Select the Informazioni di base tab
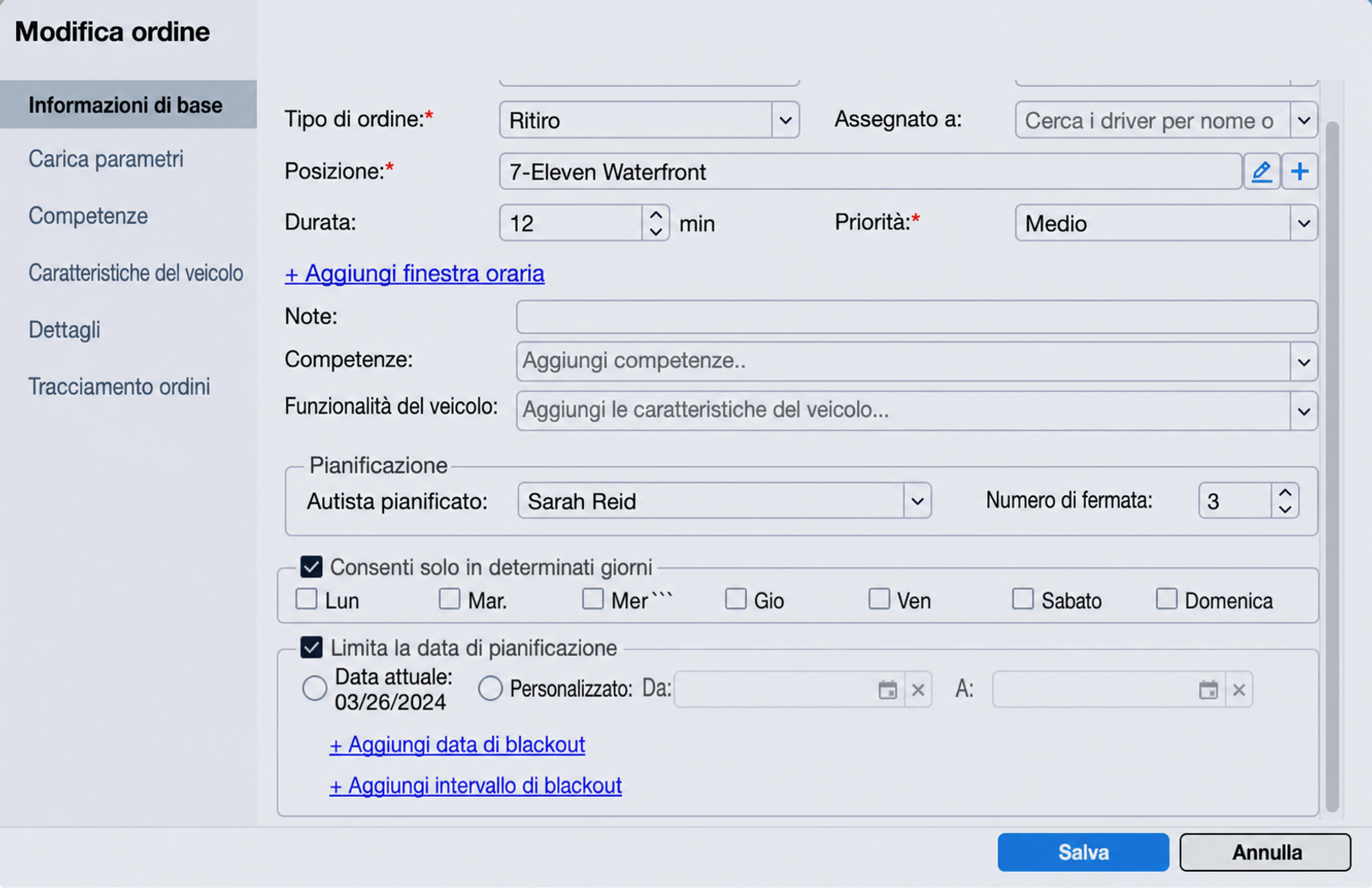Image resolution: width=1372 pixels, height=888 pixels. click(x=129, y=105)
